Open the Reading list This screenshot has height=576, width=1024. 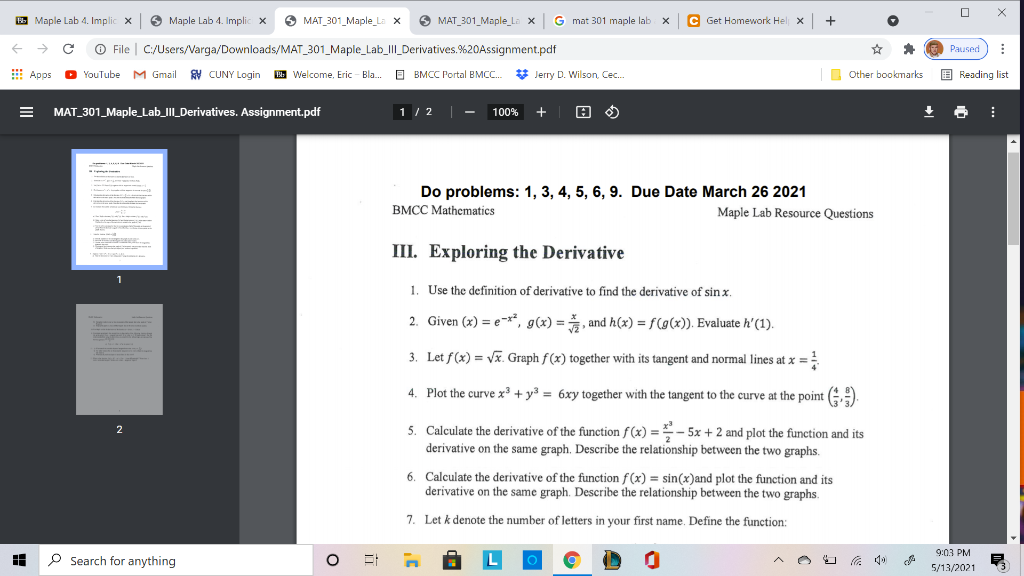coord(974,74)
